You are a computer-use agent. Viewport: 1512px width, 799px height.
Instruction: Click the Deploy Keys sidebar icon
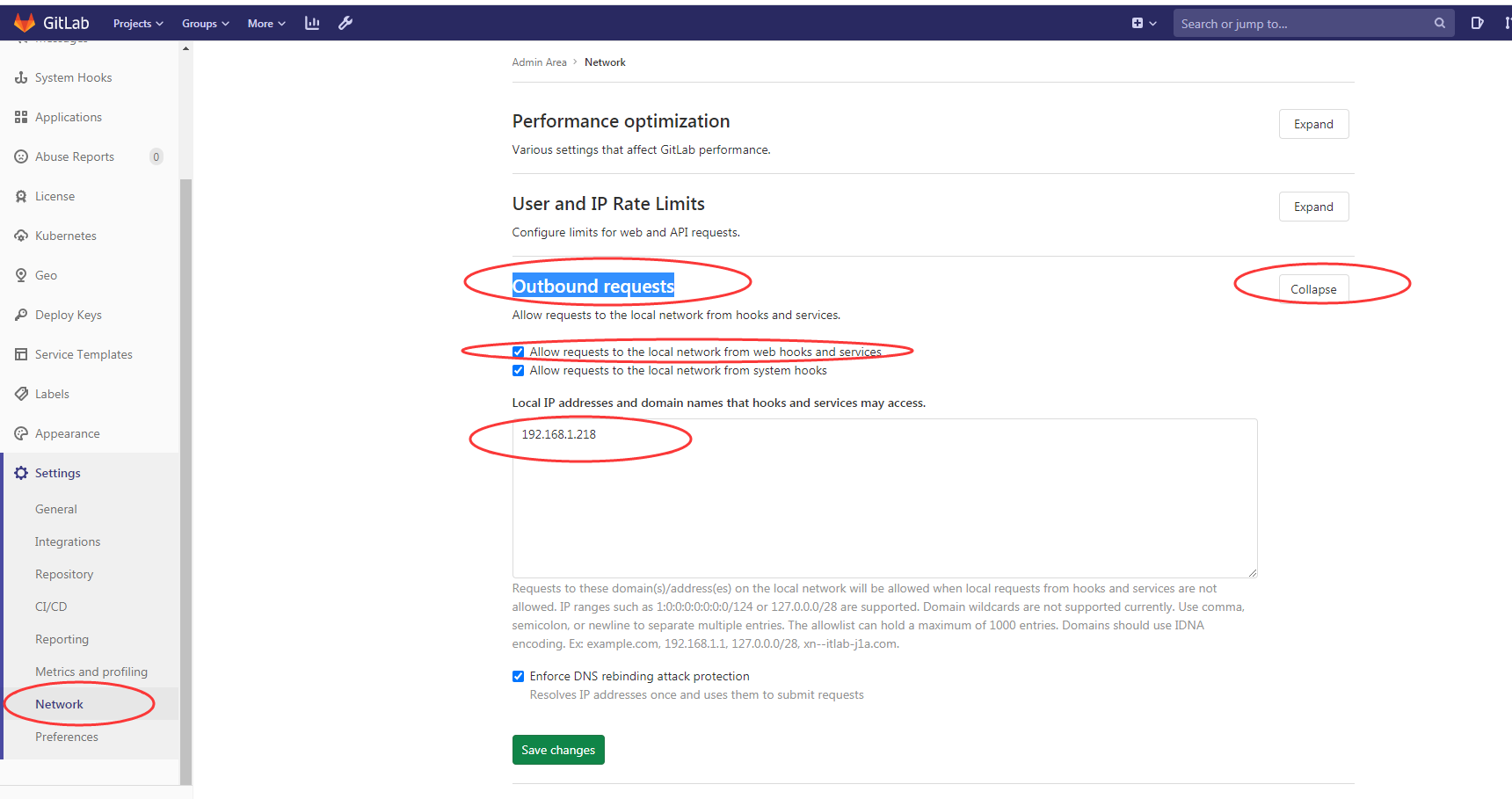pyautogui.click(x=20, y=315)
